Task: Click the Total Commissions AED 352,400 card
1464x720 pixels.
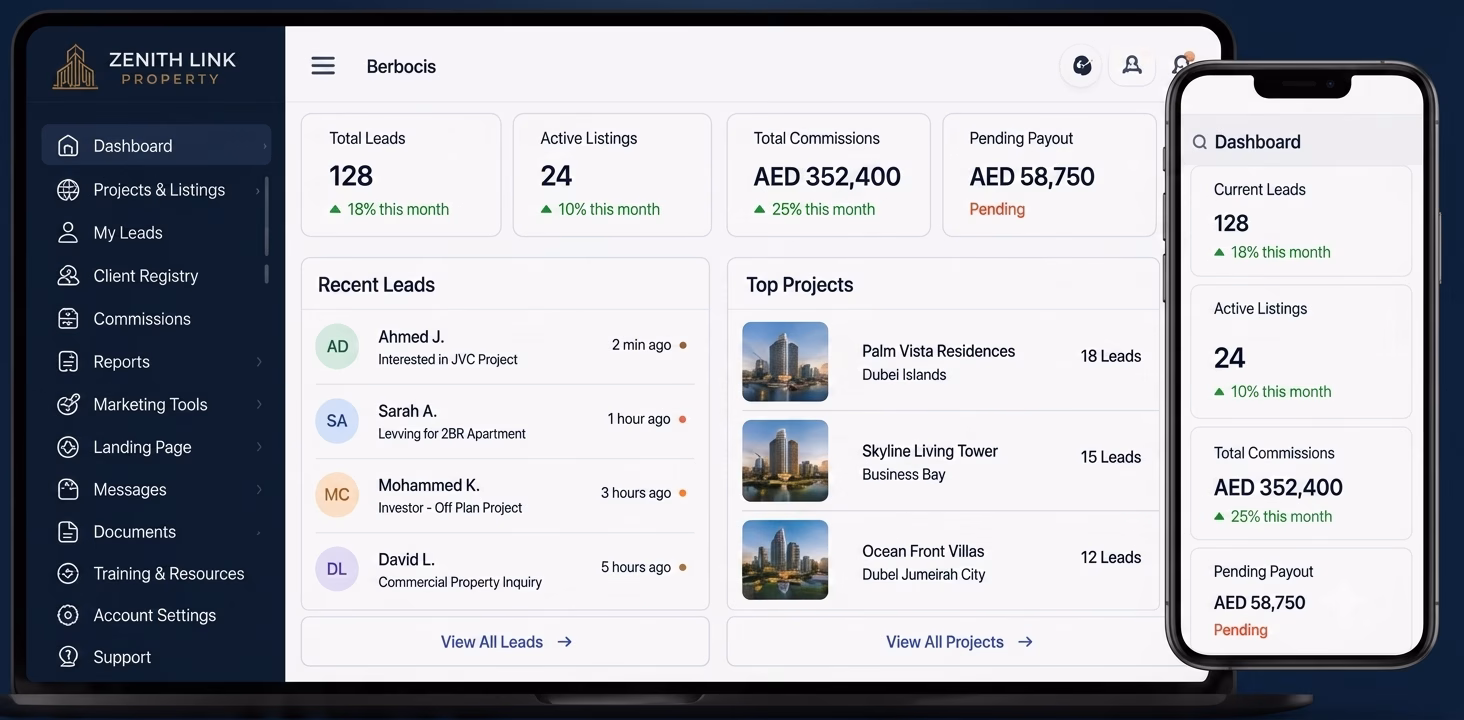Action: tap(828, 175)
